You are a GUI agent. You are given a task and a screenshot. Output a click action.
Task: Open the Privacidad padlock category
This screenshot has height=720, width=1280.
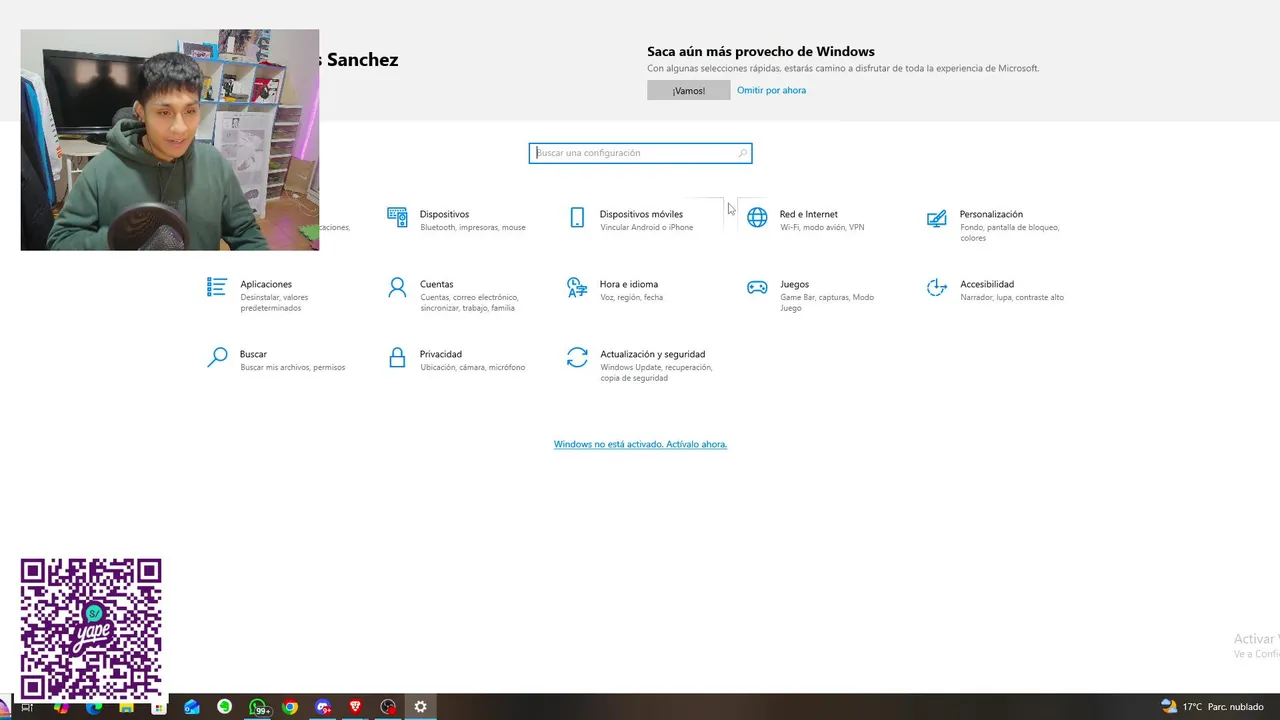456,360
